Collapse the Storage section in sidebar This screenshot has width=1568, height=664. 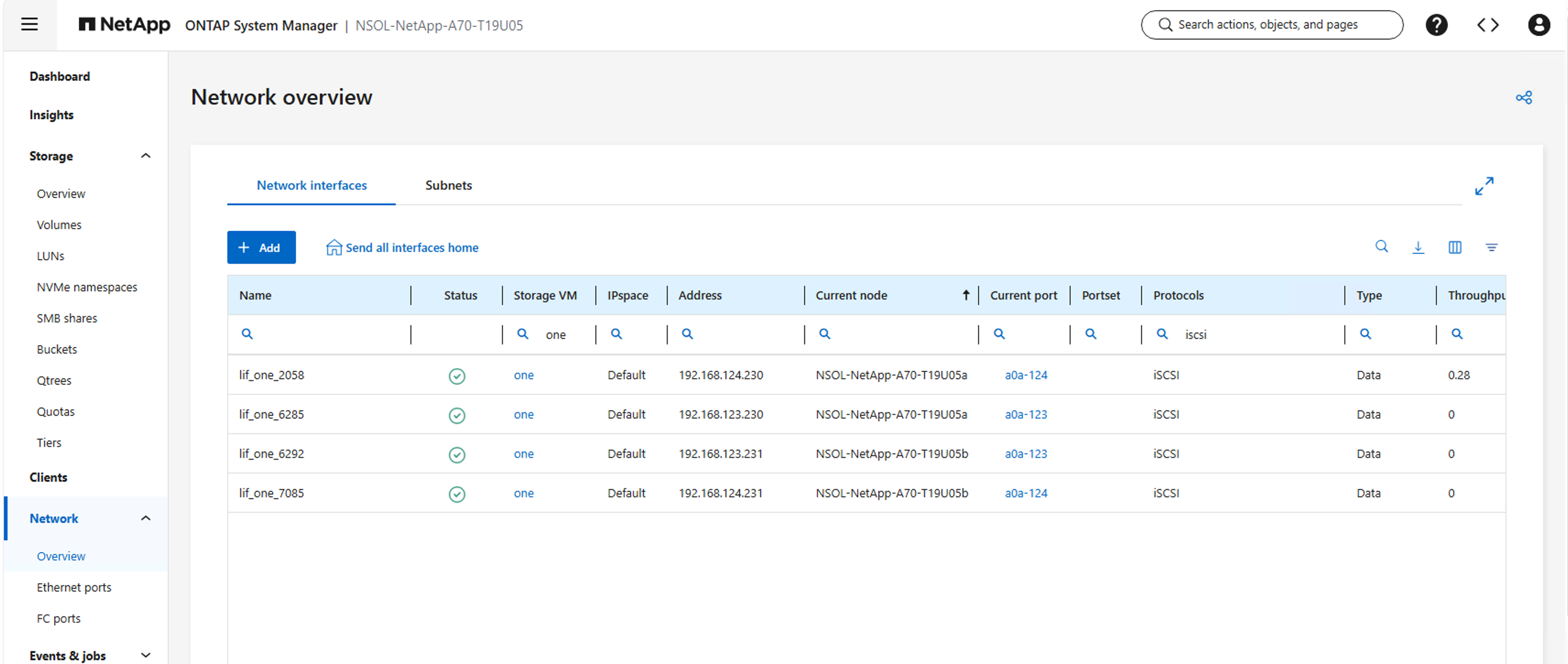pyautogui.click(x=146, y=156)
